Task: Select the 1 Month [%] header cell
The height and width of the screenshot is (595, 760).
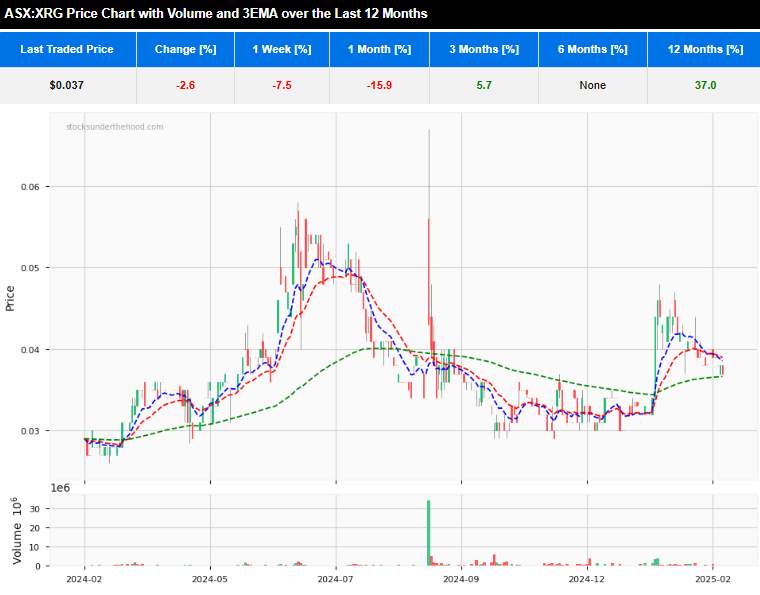Action: [x=380, y=49]
